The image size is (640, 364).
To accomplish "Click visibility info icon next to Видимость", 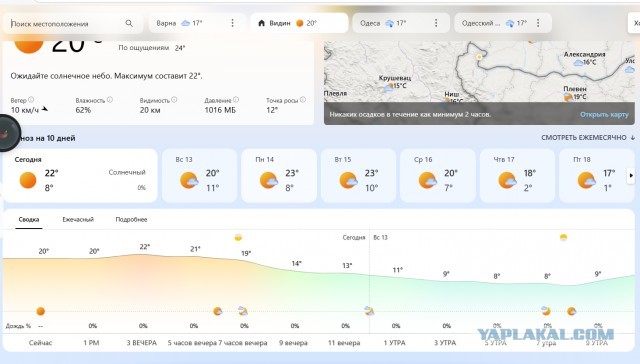I will pyautogui.click(x=174, y=100).
